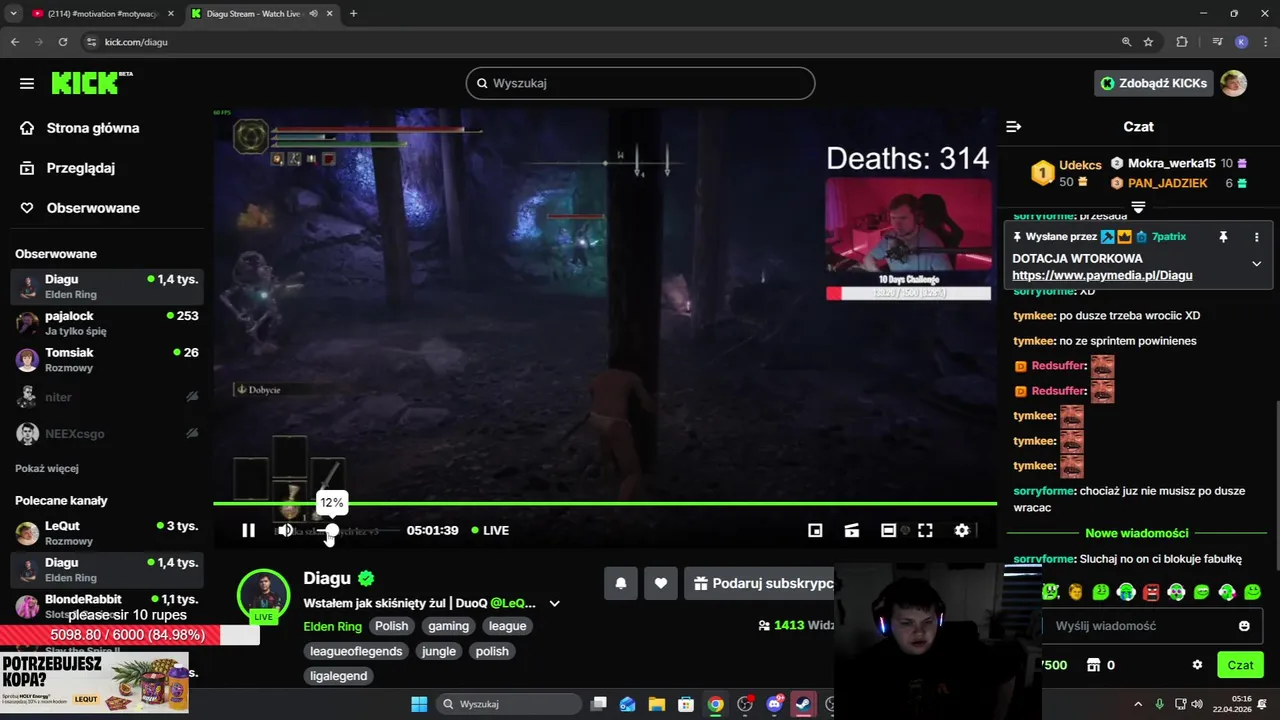Unpin the pinned chat message
1280x720 pixels.
click(1223, 237)
